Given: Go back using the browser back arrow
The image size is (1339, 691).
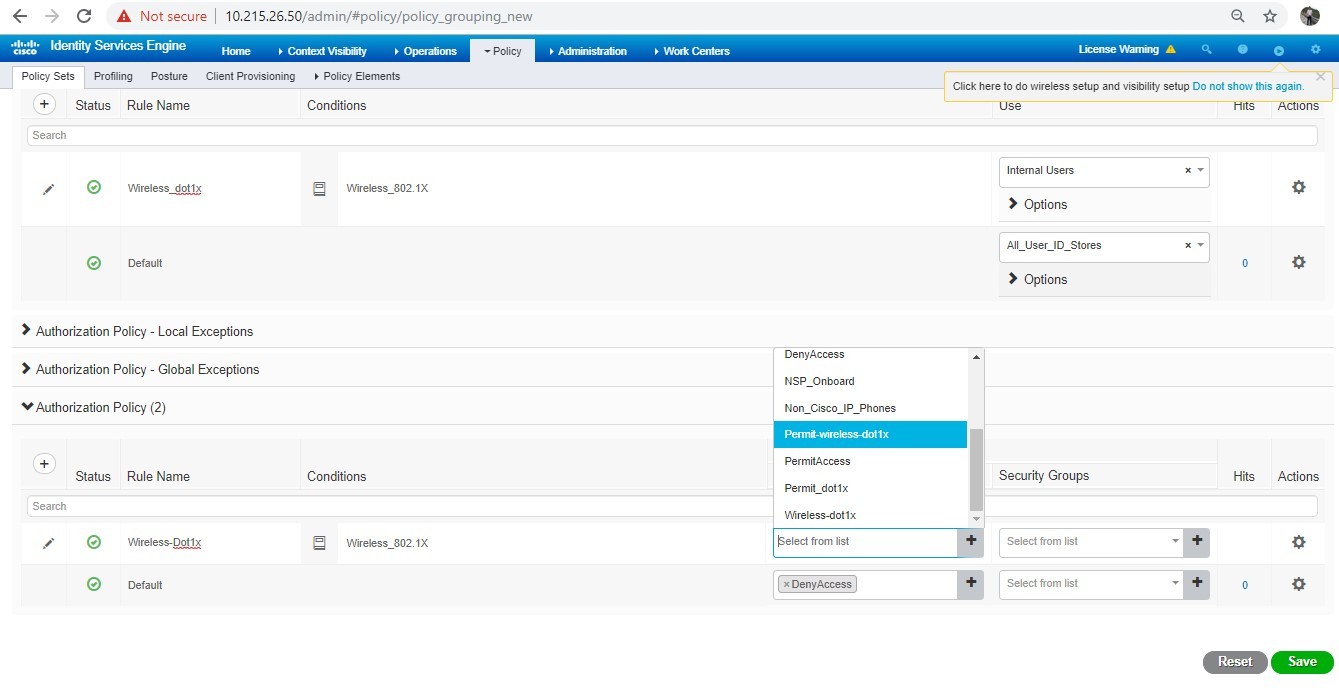Looking at the screenshot, I should click(19, 16).
